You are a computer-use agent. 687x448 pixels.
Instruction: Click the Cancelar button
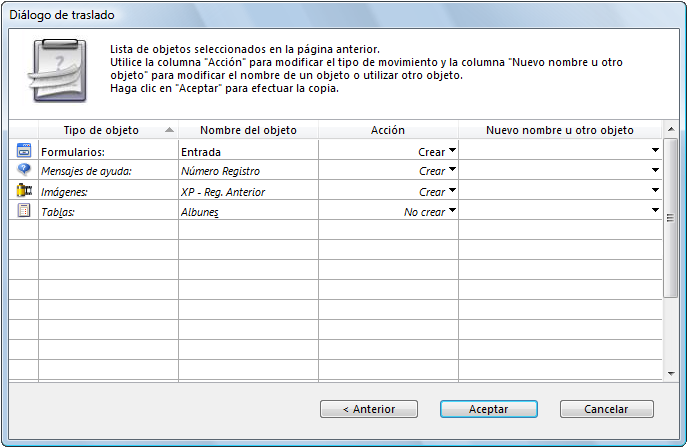point(606,409)
